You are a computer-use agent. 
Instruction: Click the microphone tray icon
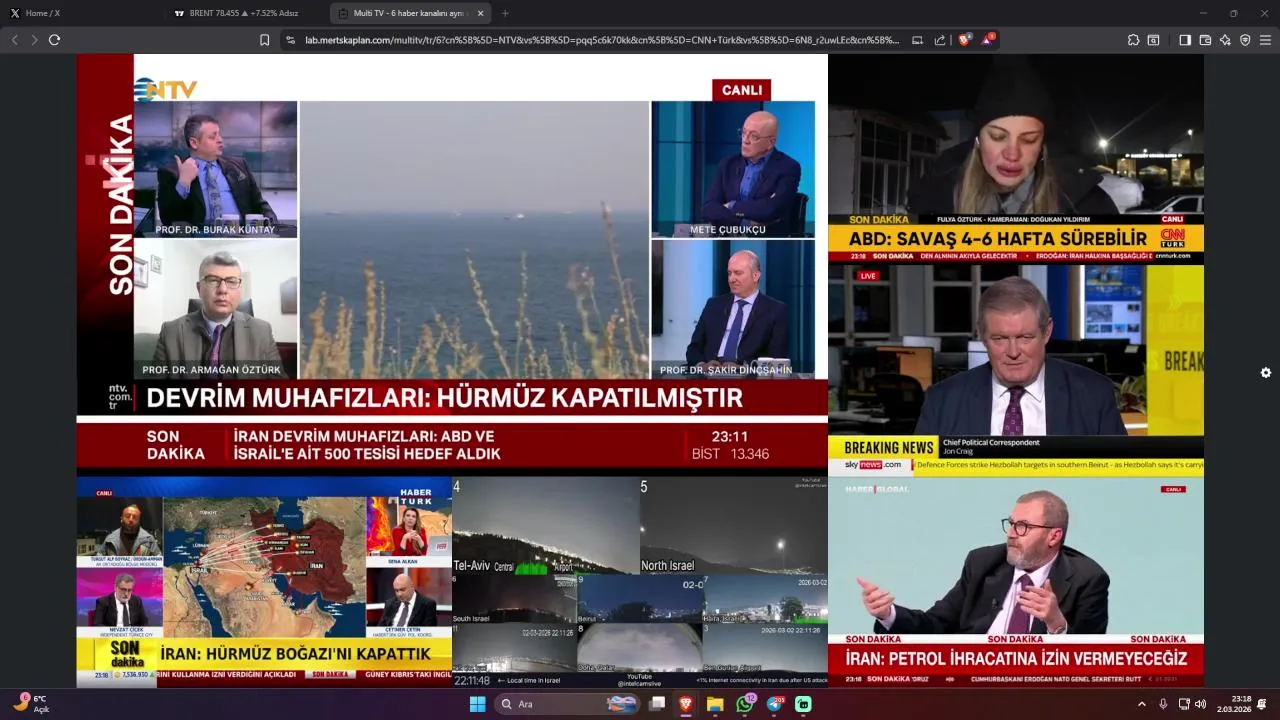tap(1163, 704)
